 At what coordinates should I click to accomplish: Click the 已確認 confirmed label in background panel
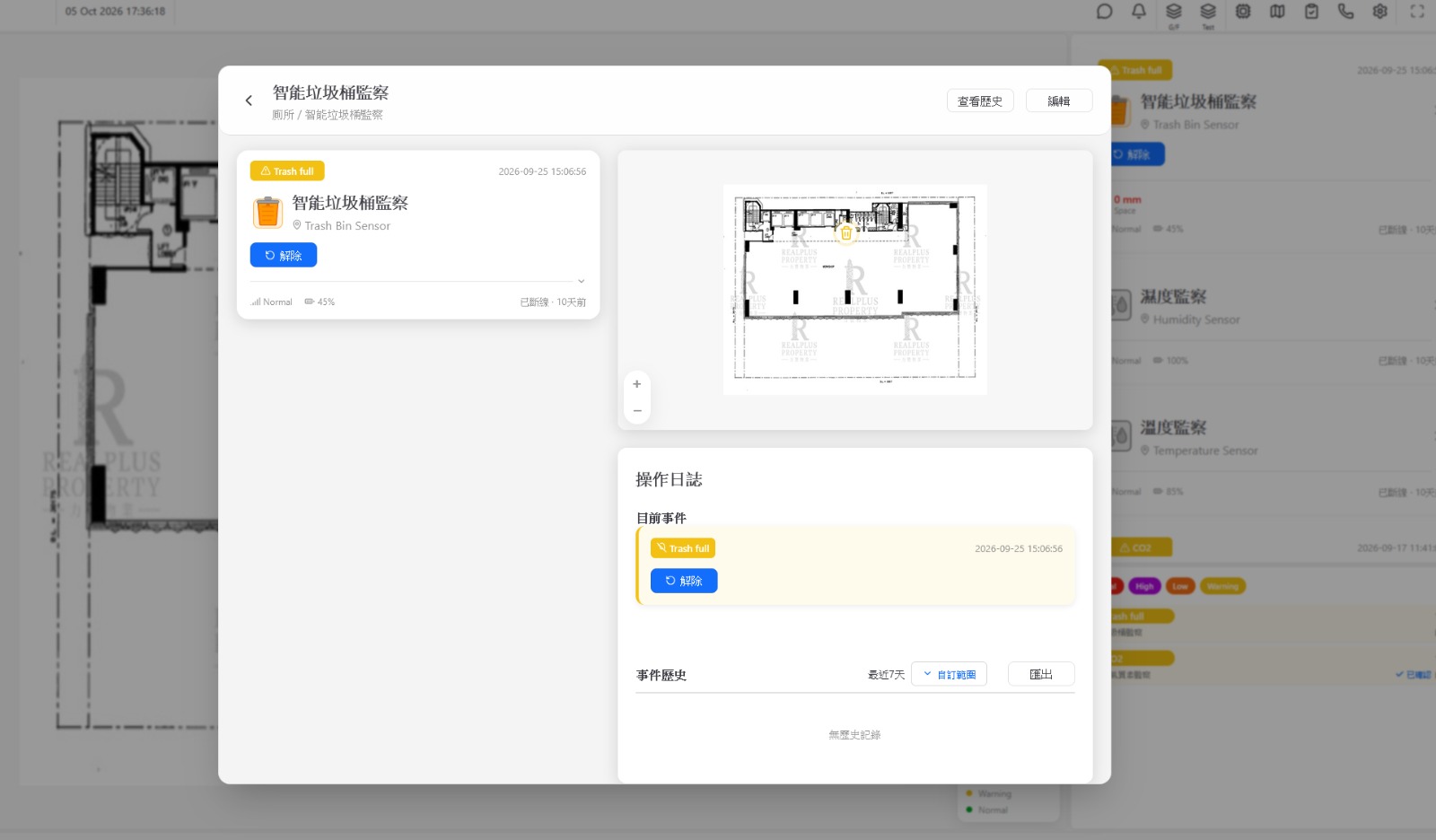tap(1414, 675)
